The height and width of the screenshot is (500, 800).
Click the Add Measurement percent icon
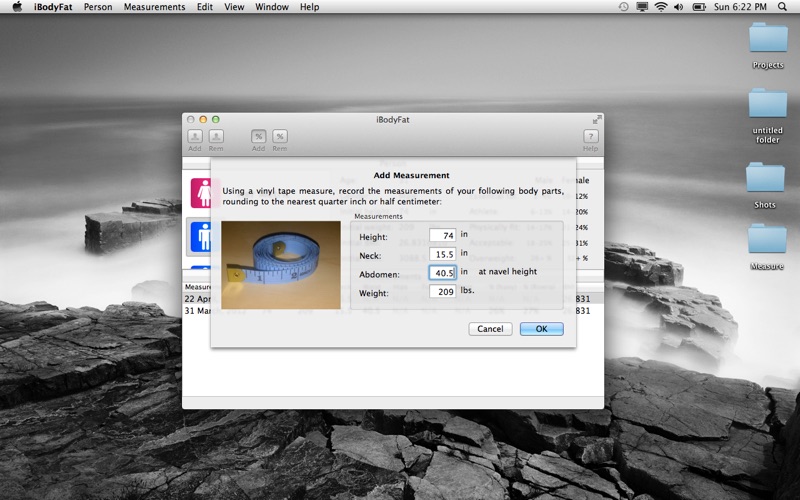pyautogui.click(x=258, y=136)
